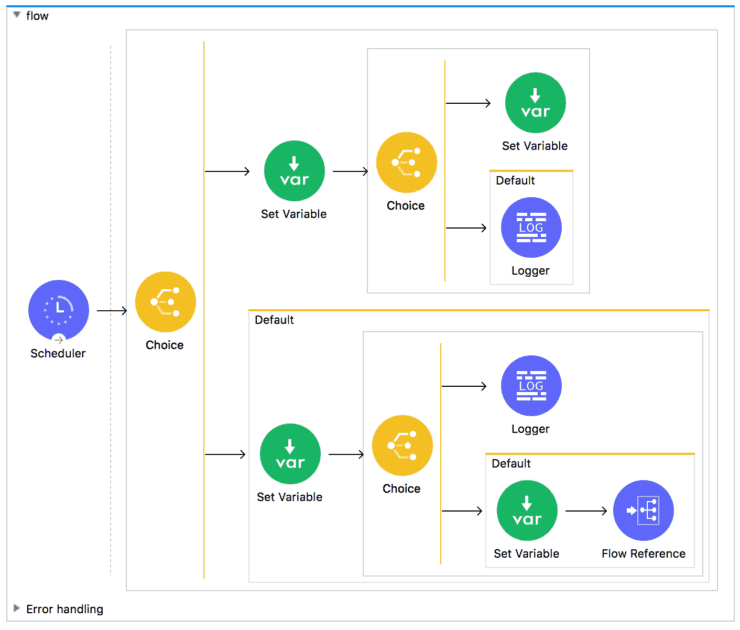Select the first Set Variable in the outer Default branch

[290, 454]
